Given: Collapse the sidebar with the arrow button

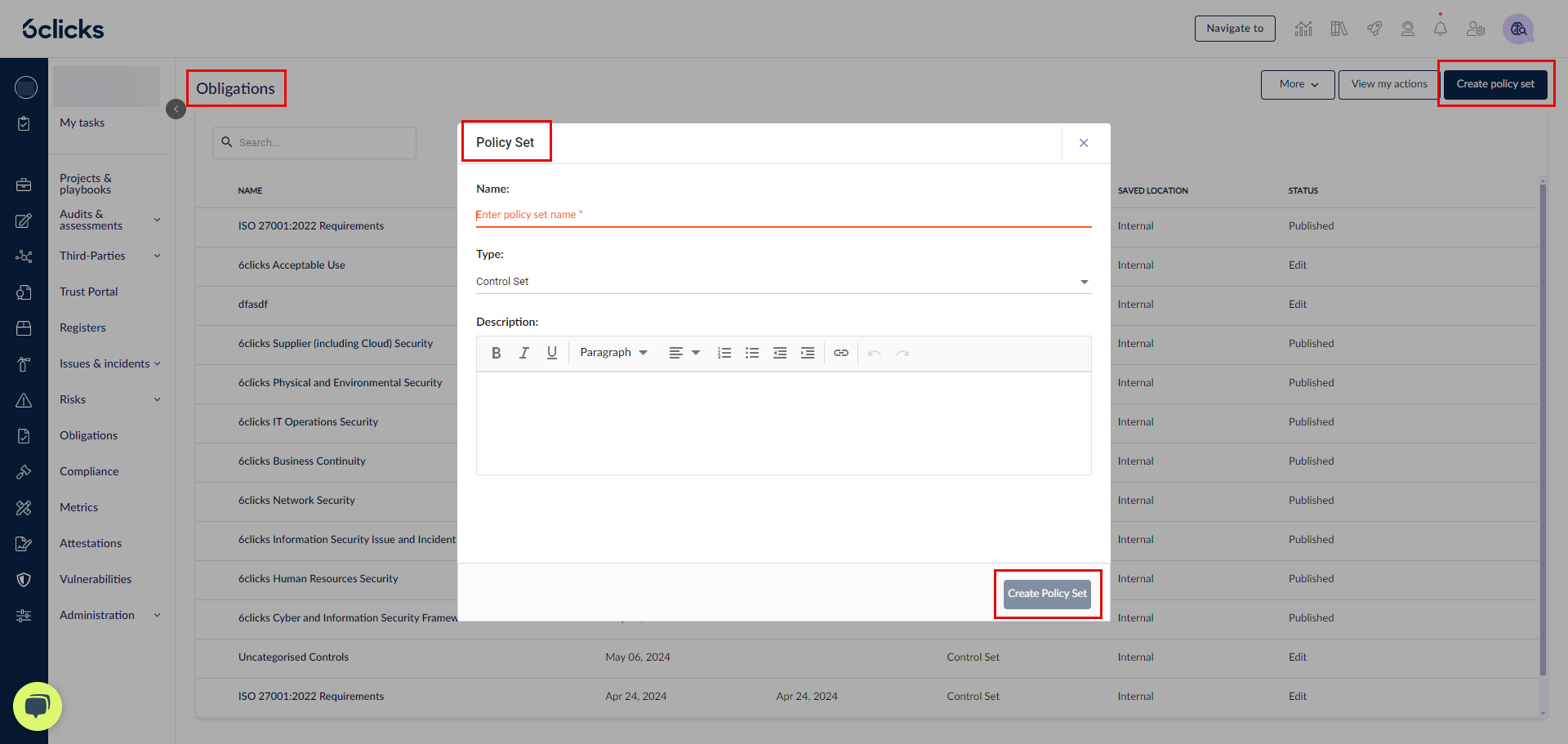Looking at the screenshot, I should click(x=176, y=109).
